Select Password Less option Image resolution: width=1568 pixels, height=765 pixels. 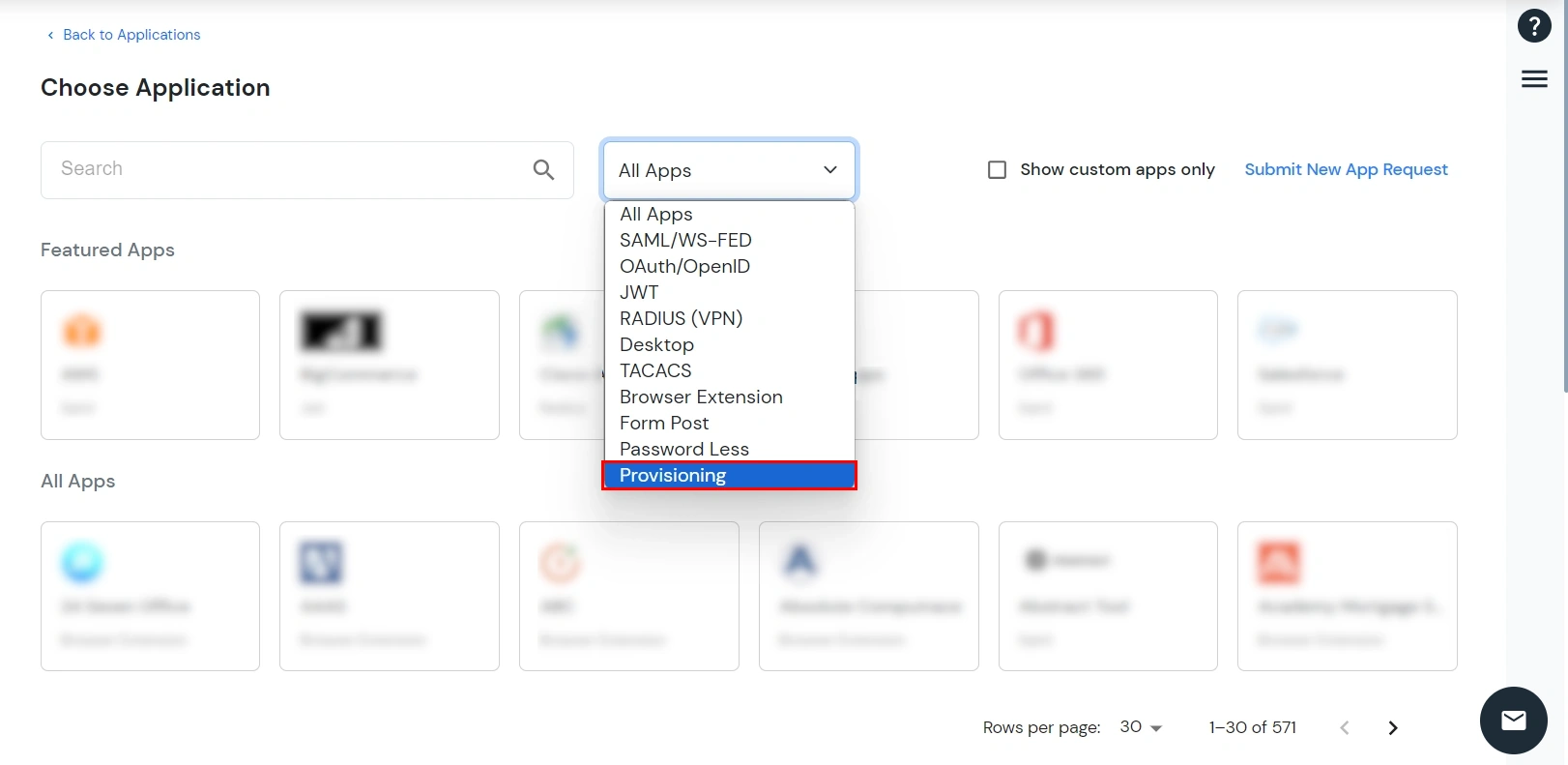(729, 449)
